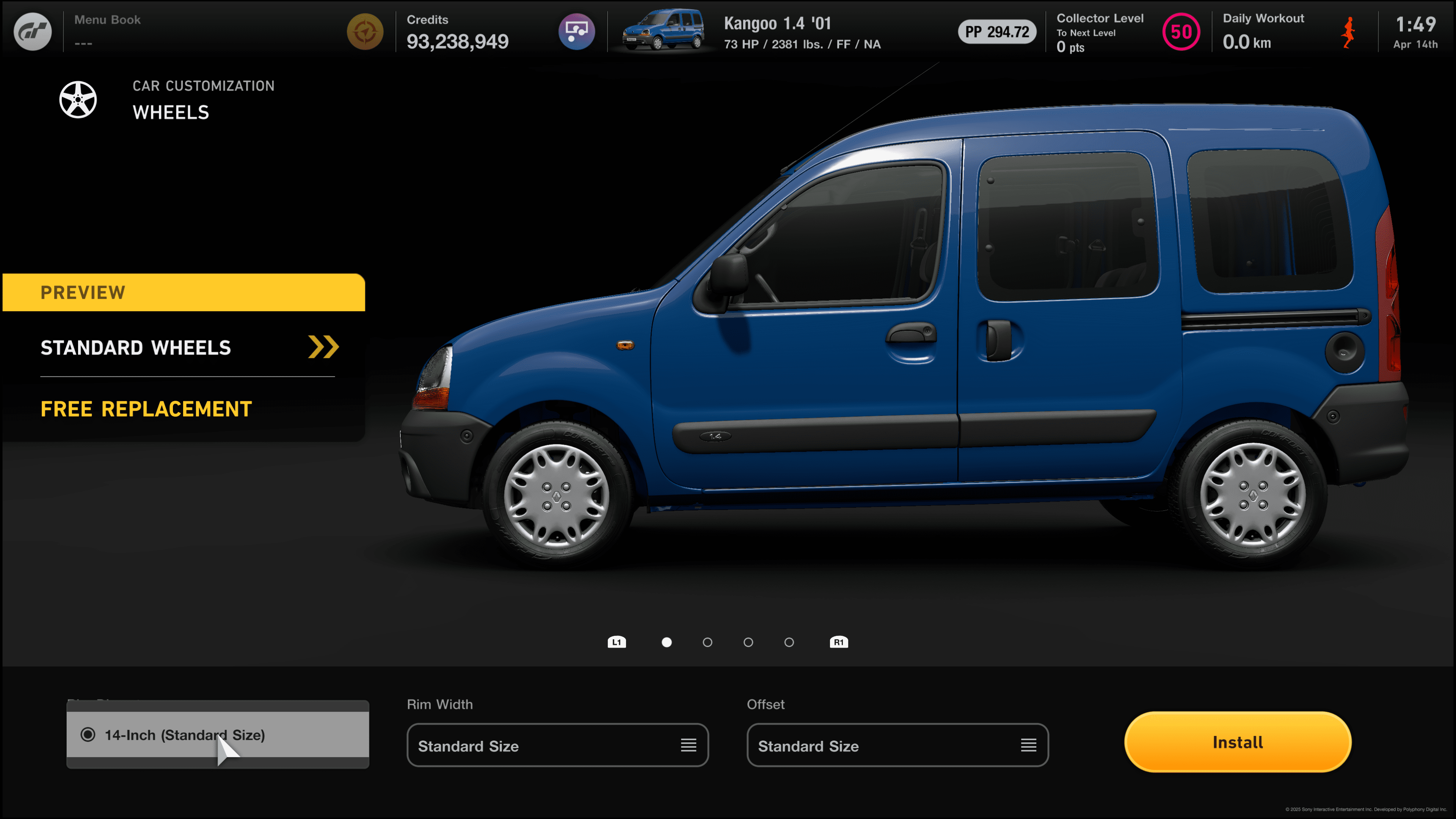Open the Menu Book compass icon
The image size is (1456, 819).
point(365,31)
